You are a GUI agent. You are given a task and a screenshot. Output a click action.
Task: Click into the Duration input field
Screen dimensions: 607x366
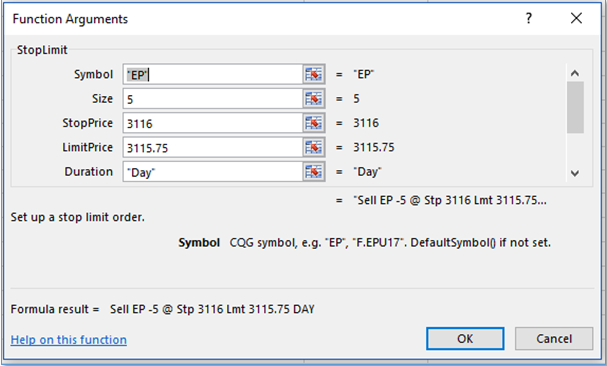tap(213, 172)
